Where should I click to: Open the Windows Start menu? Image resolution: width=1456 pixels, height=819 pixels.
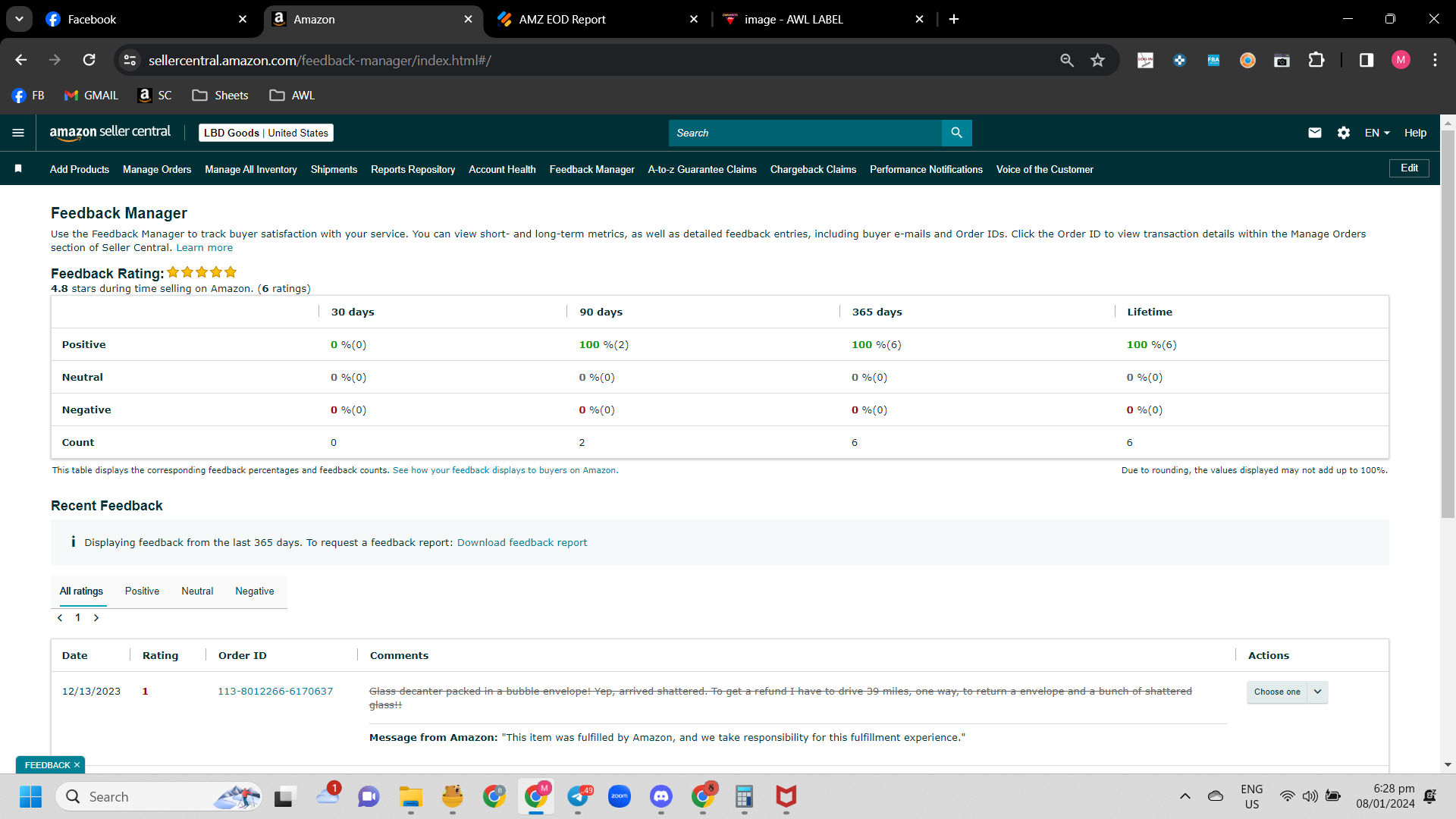pos(30,796)
